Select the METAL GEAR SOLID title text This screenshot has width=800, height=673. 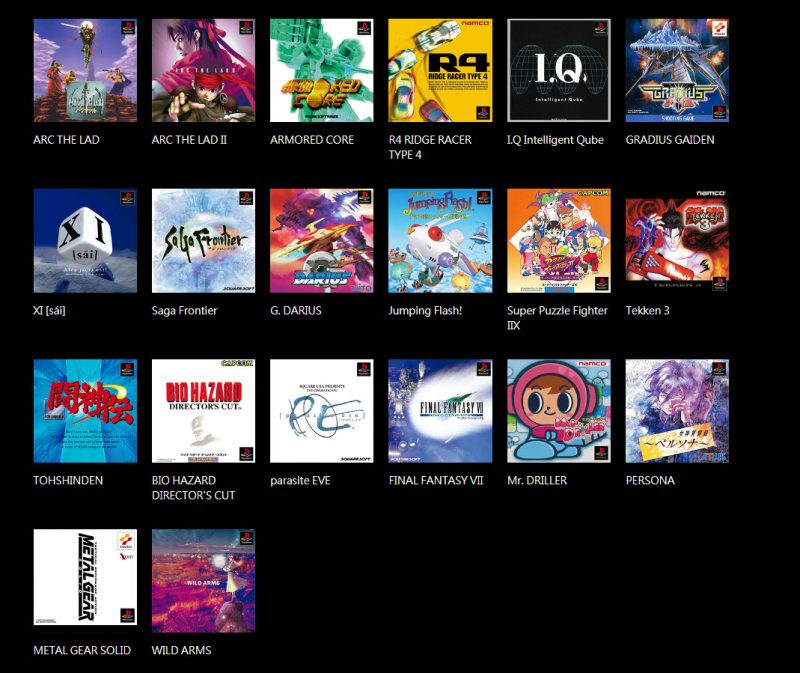(x=82, y=650)
